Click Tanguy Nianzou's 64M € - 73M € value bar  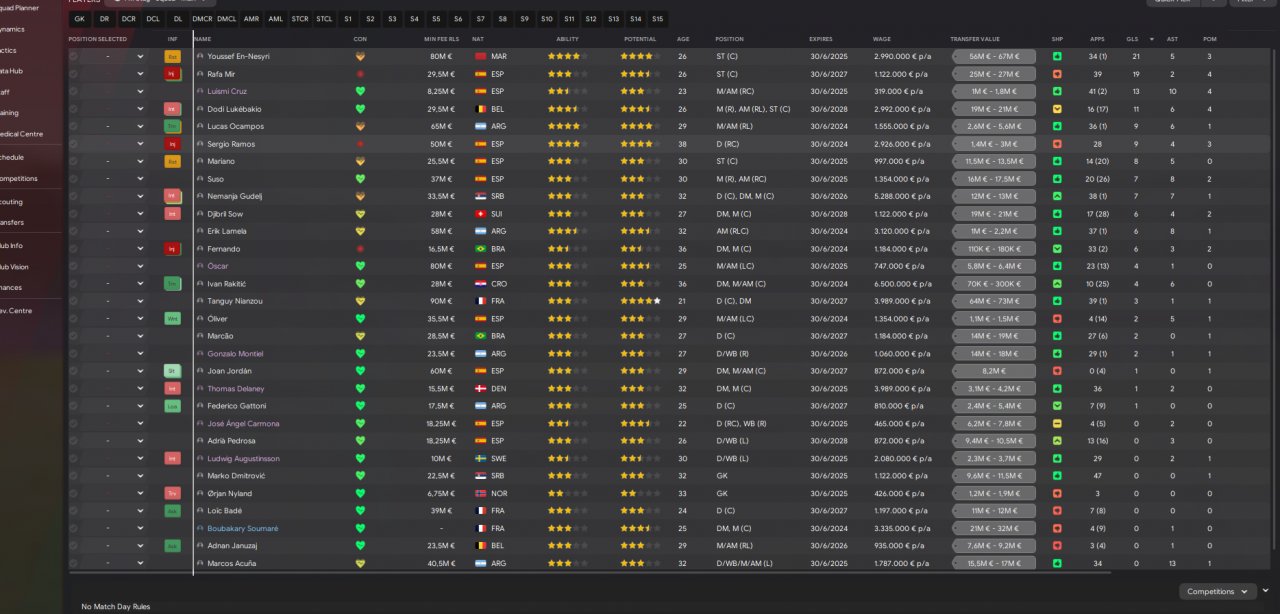(x=993, y=301)
